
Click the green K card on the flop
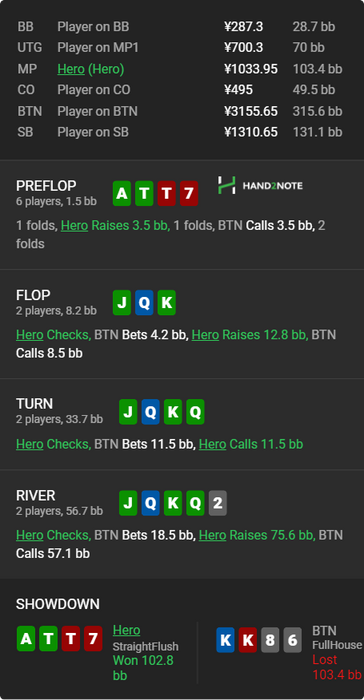click(x=167, y=303)
